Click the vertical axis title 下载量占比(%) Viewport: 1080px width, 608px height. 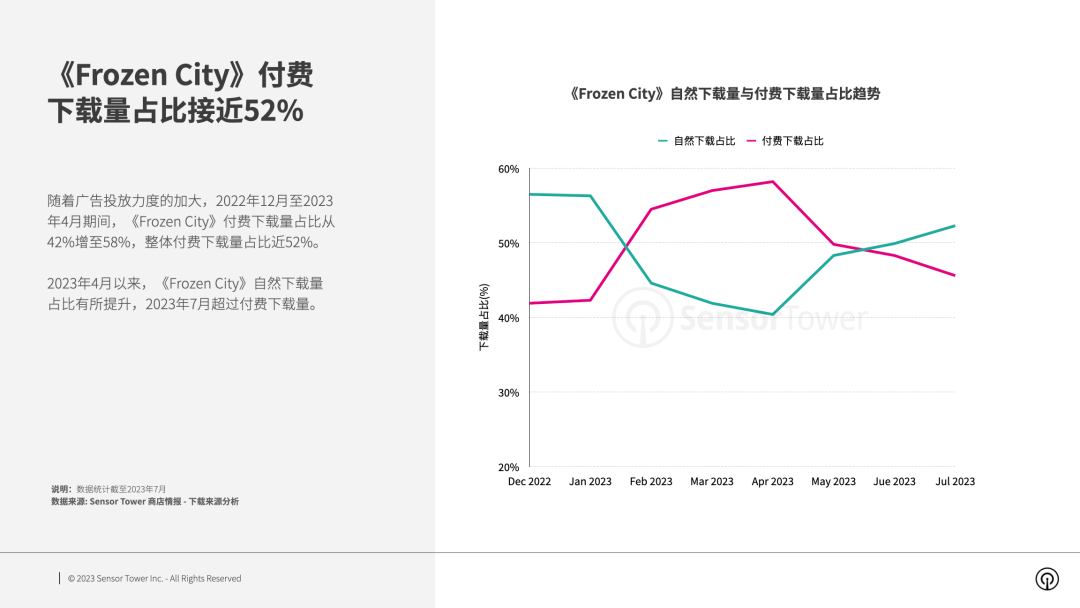coord(484,317)
